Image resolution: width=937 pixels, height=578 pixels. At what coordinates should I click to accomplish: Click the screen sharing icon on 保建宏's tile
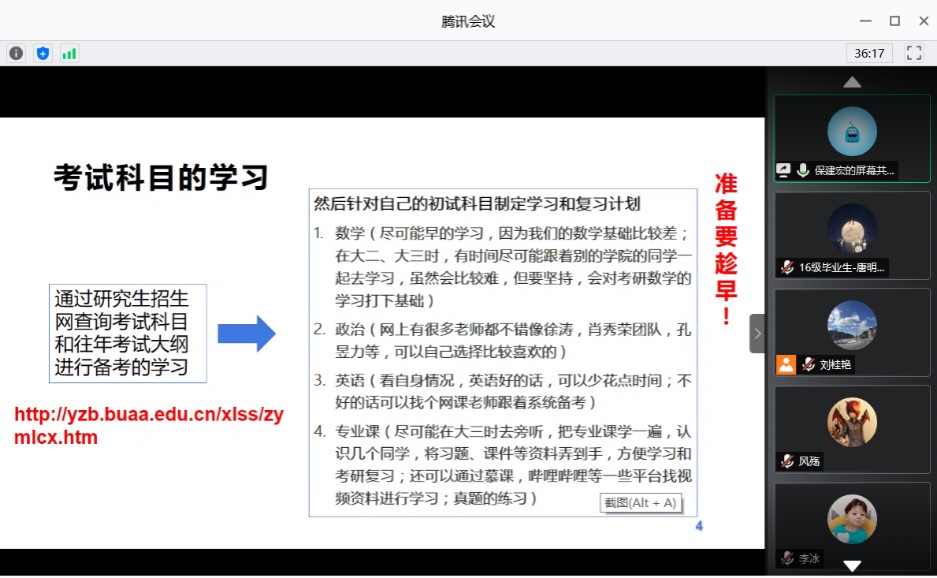(784, 171)
